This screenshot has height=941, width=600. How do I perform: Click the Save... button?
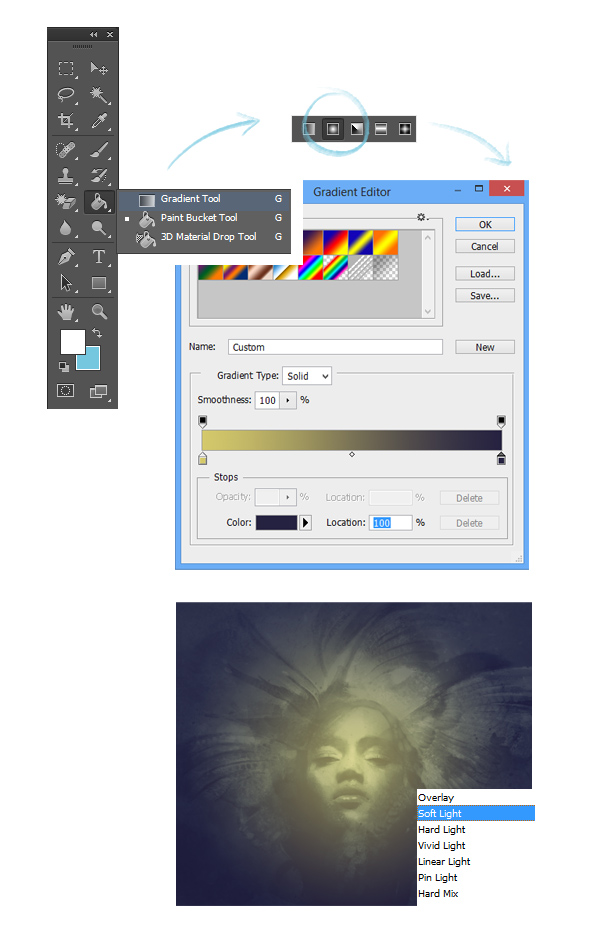[x=485, y=295]
